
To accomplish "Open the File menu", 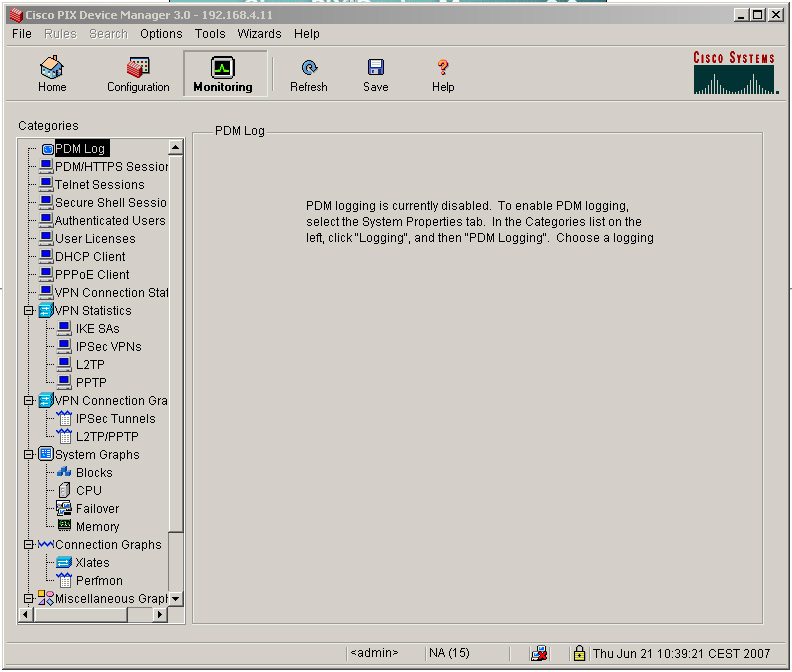I will (21, 34).
